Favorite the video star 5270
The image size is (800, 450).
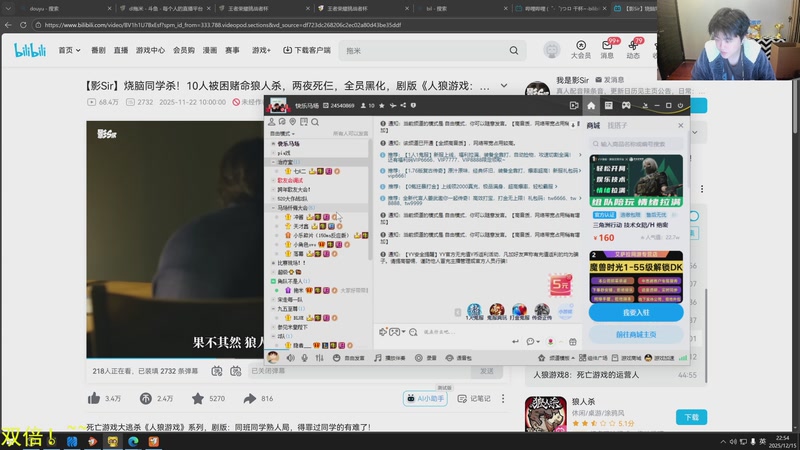208,398
